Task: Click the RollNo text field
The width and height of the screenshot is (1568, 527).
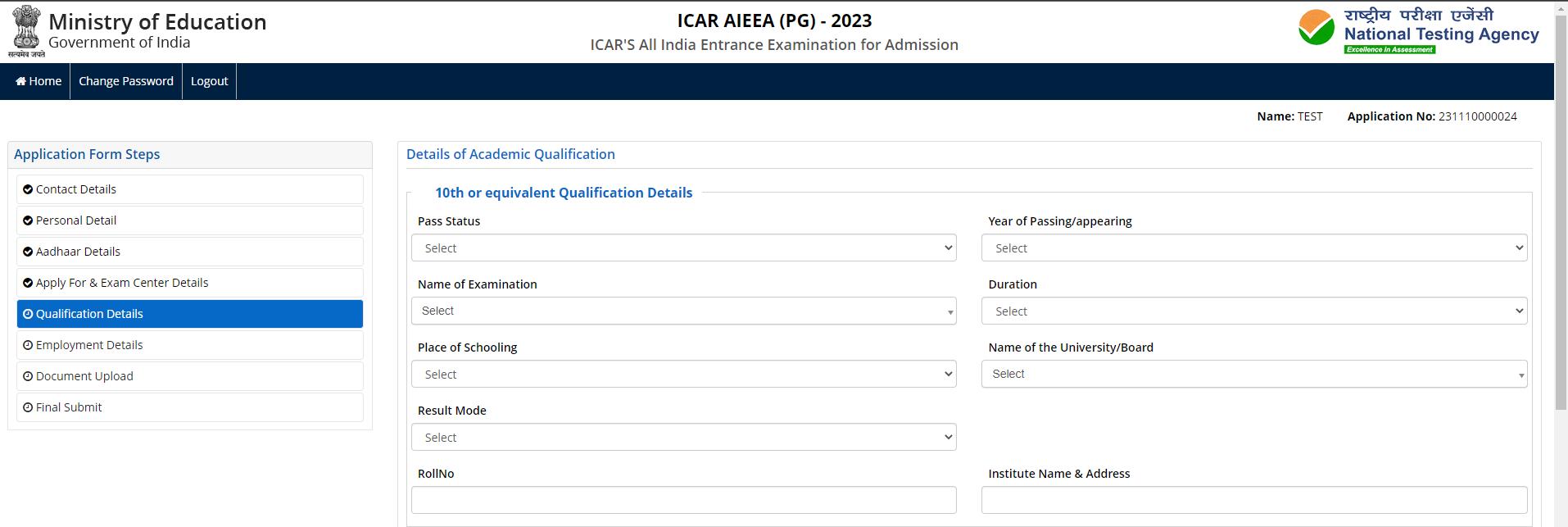Action: click(683, 500)
